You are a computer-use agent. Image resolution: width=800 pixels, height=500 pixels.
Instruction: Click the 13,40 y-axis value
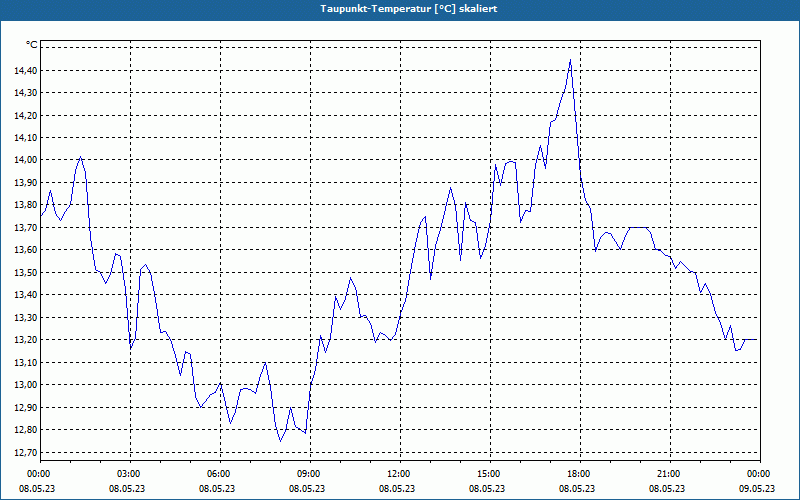pos(24,295)
